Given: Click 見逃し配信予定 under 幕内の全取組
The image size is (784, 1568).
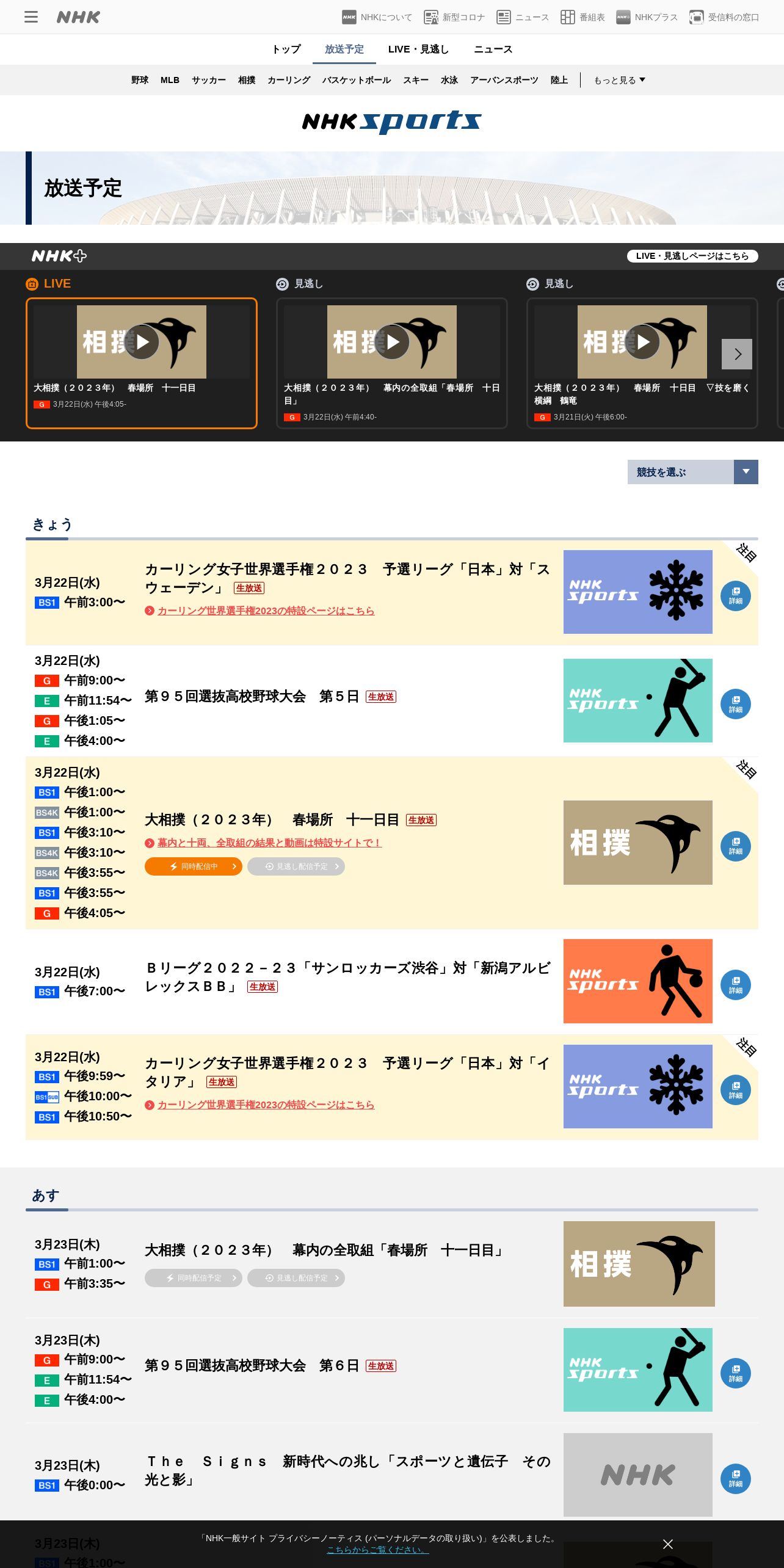Looking at the screenshot, I should [x=296, y=1278].
